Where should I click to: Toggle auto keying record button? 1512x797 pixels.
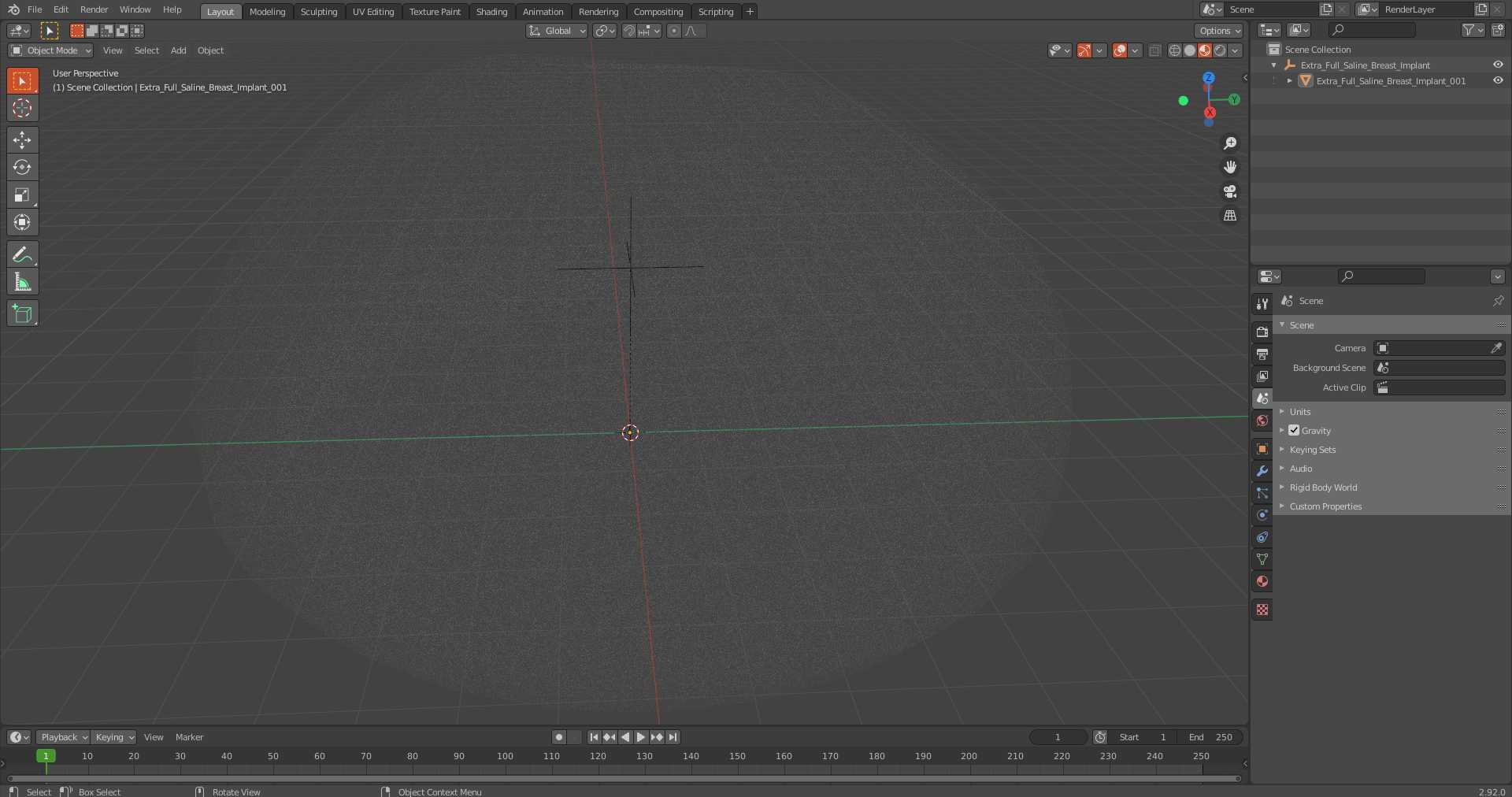[559, 737]
